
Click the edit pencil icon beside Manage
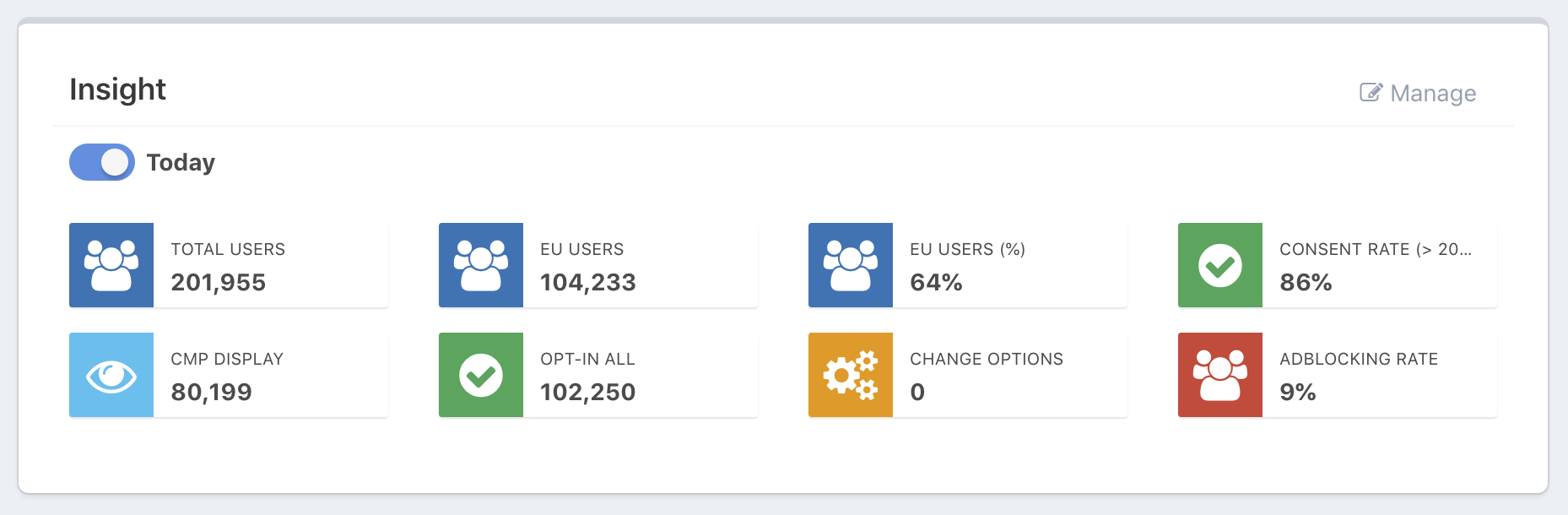[x=1371, y=92]
